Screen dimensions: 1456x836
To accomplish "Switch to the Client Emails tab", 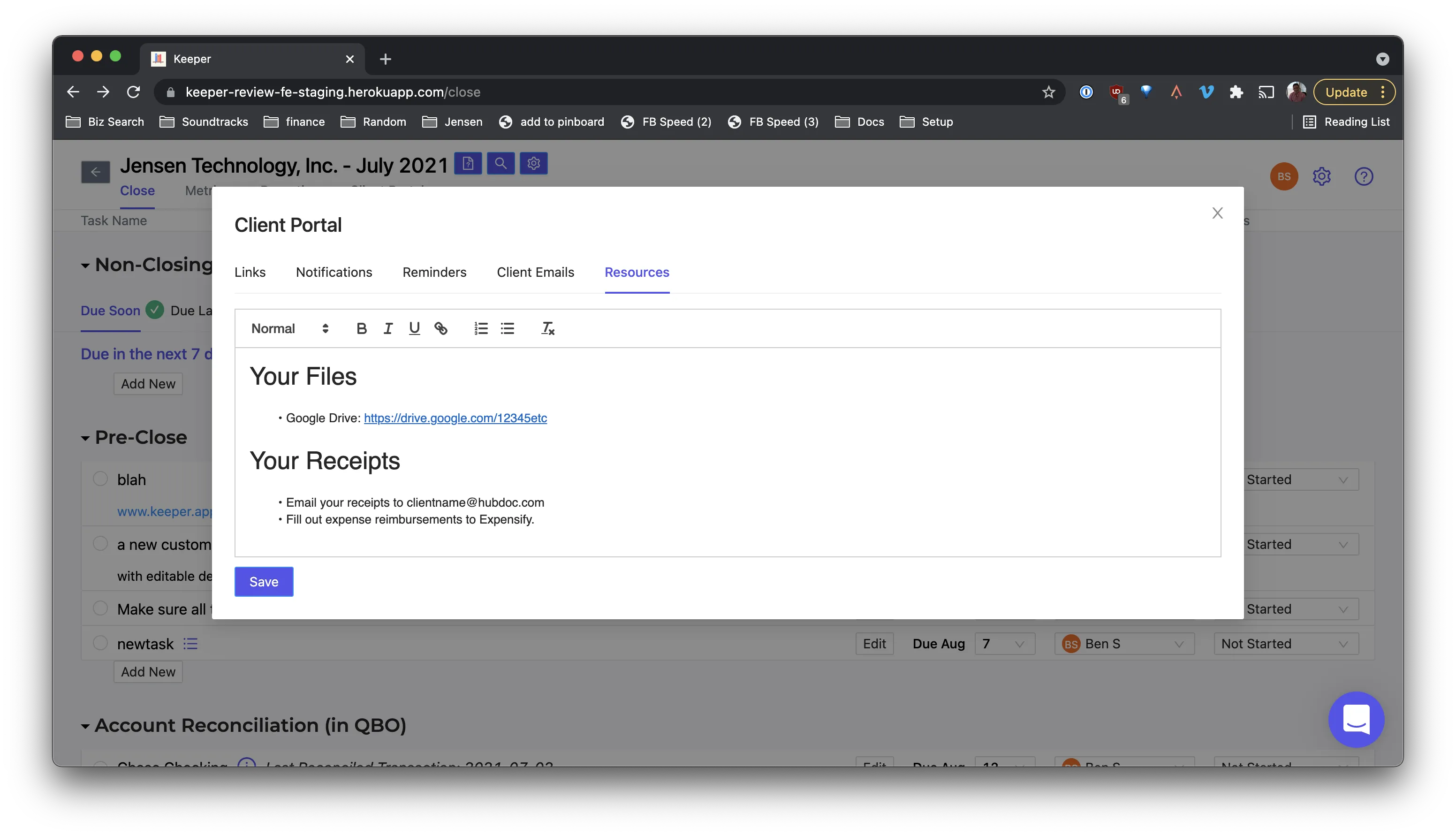I will (x=536, y=272).
